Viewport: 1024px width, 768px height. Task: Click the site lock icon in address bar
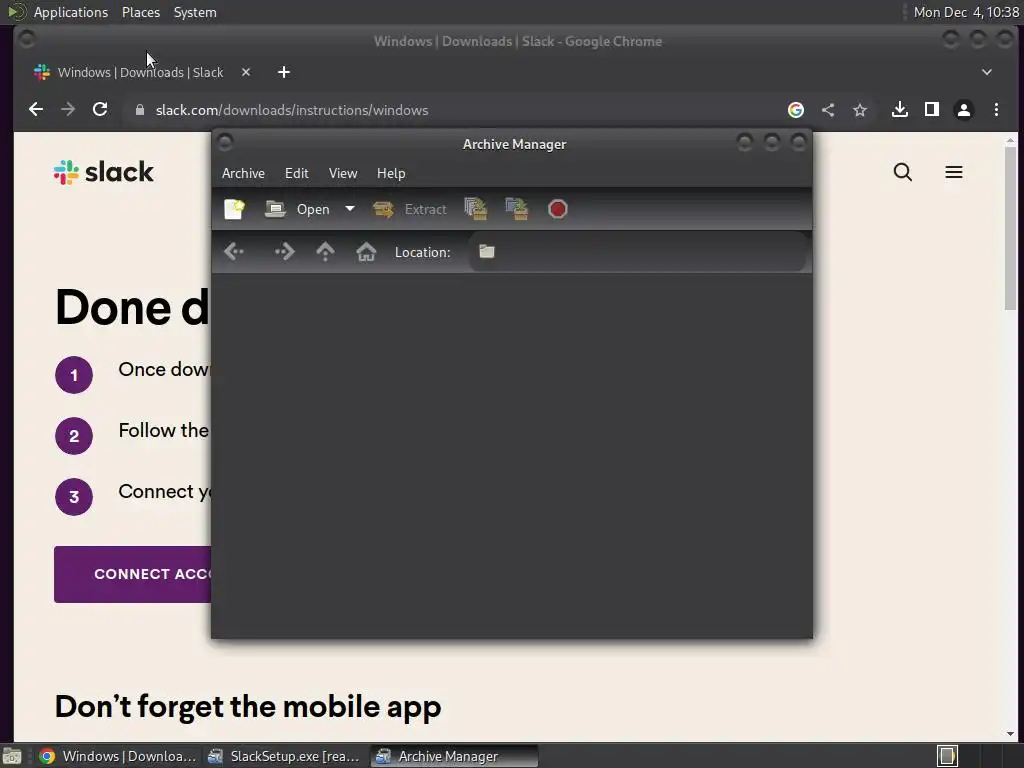point(140,110)
